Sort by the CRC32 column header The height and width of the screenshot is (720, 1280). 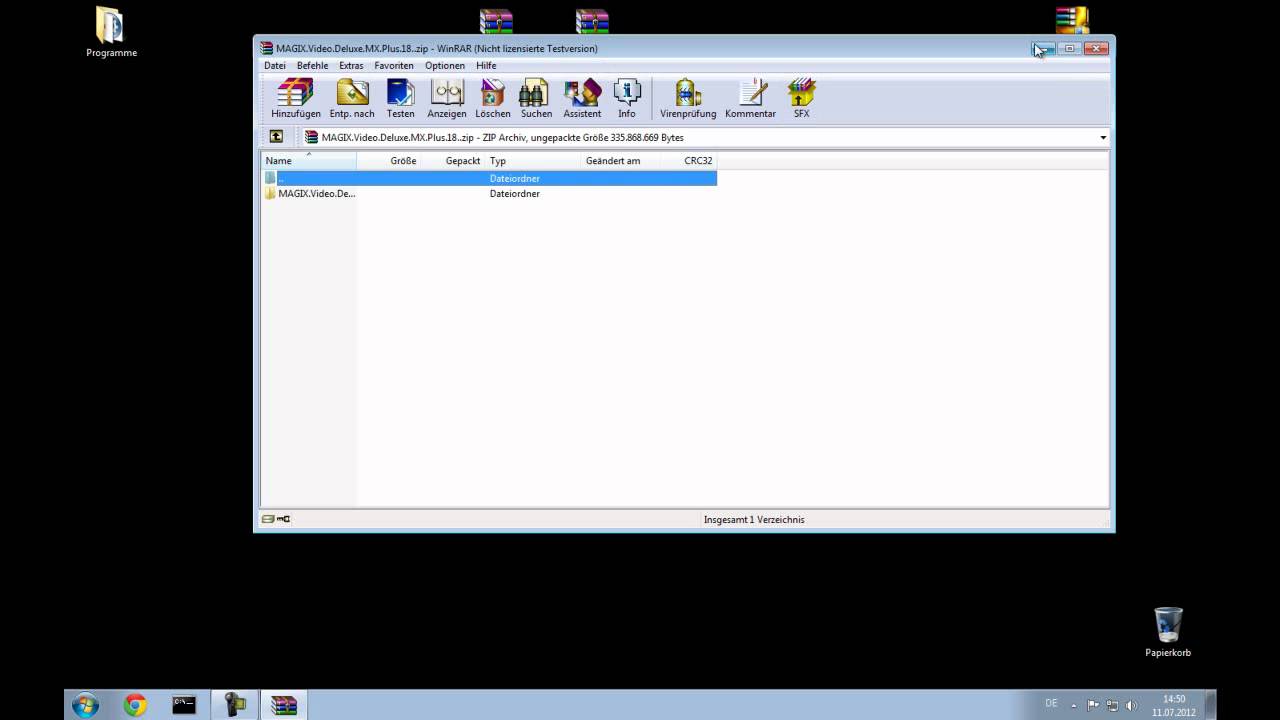point(689,160)
